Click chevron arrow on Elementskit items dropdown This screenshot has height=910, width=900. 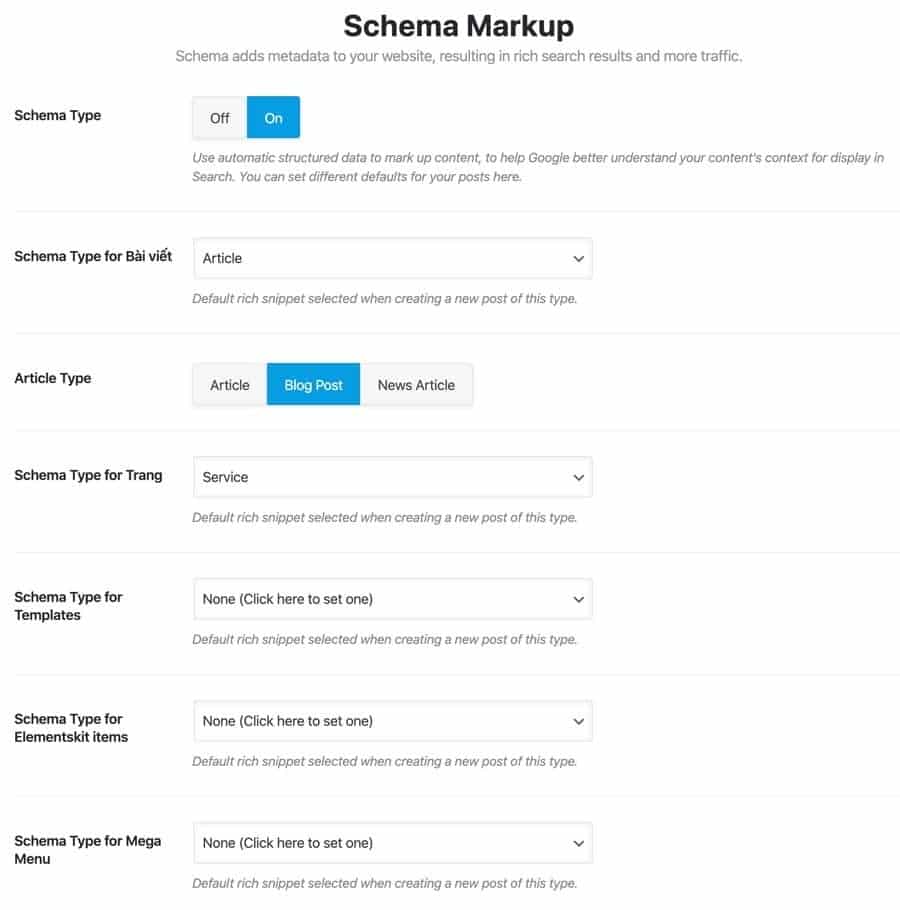578,722
